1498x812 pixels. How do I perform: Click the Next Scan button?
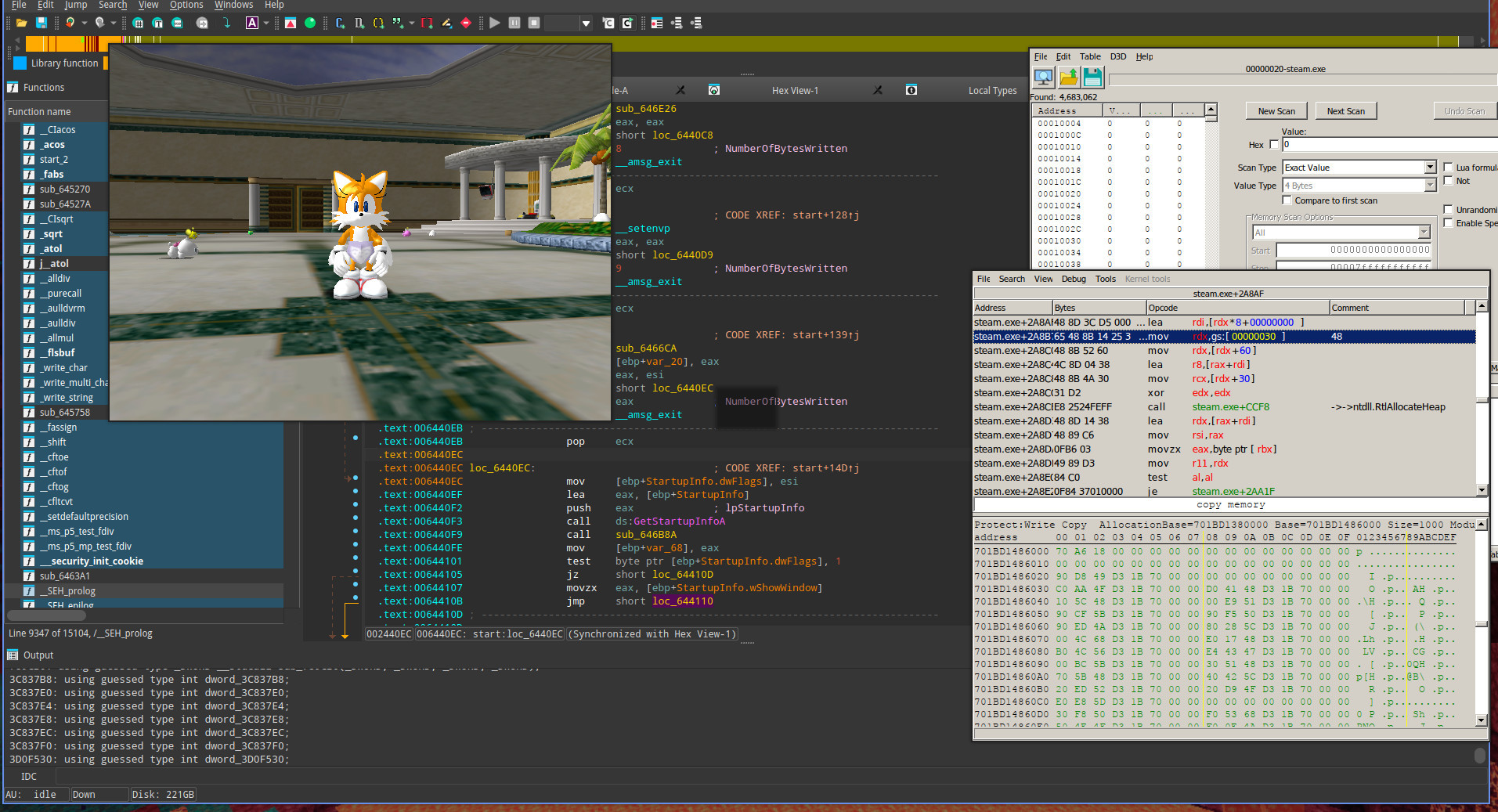[x=1345, y=111]
